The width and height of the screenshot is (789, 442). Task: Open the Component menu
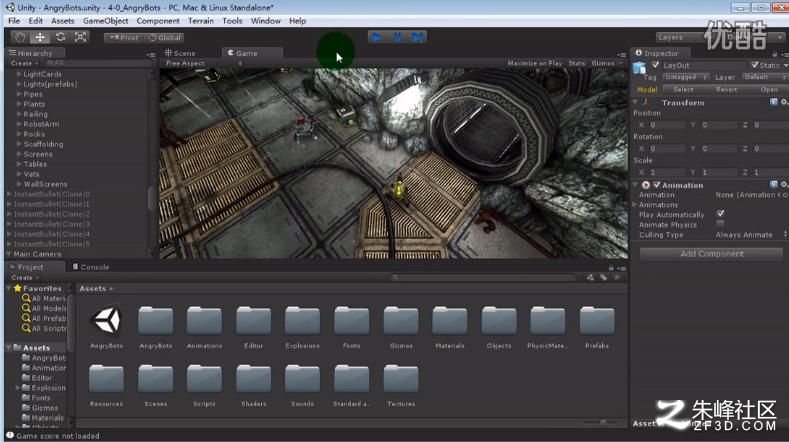[x=157, y=21]
